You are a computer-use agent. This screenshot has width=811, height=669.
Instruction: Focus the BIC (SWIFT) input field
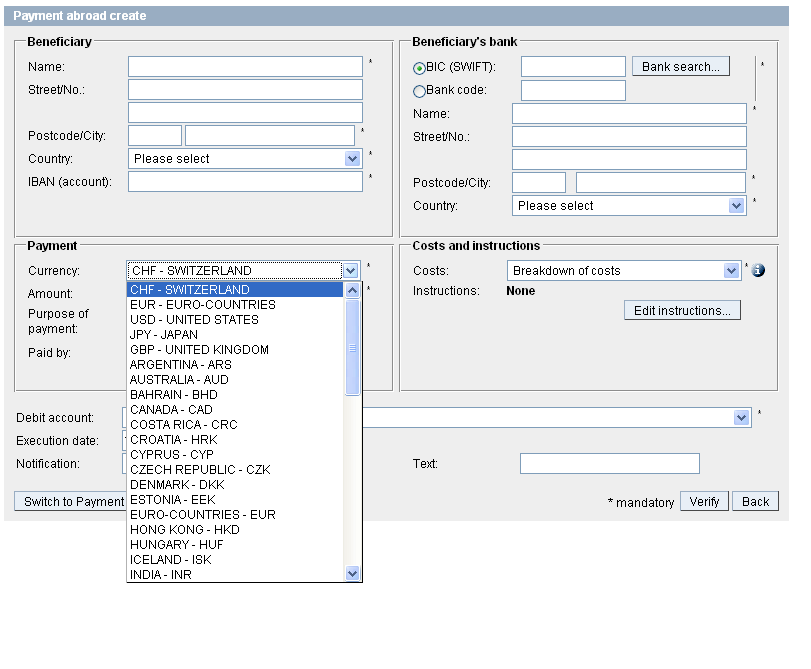(x=573, y=67)
